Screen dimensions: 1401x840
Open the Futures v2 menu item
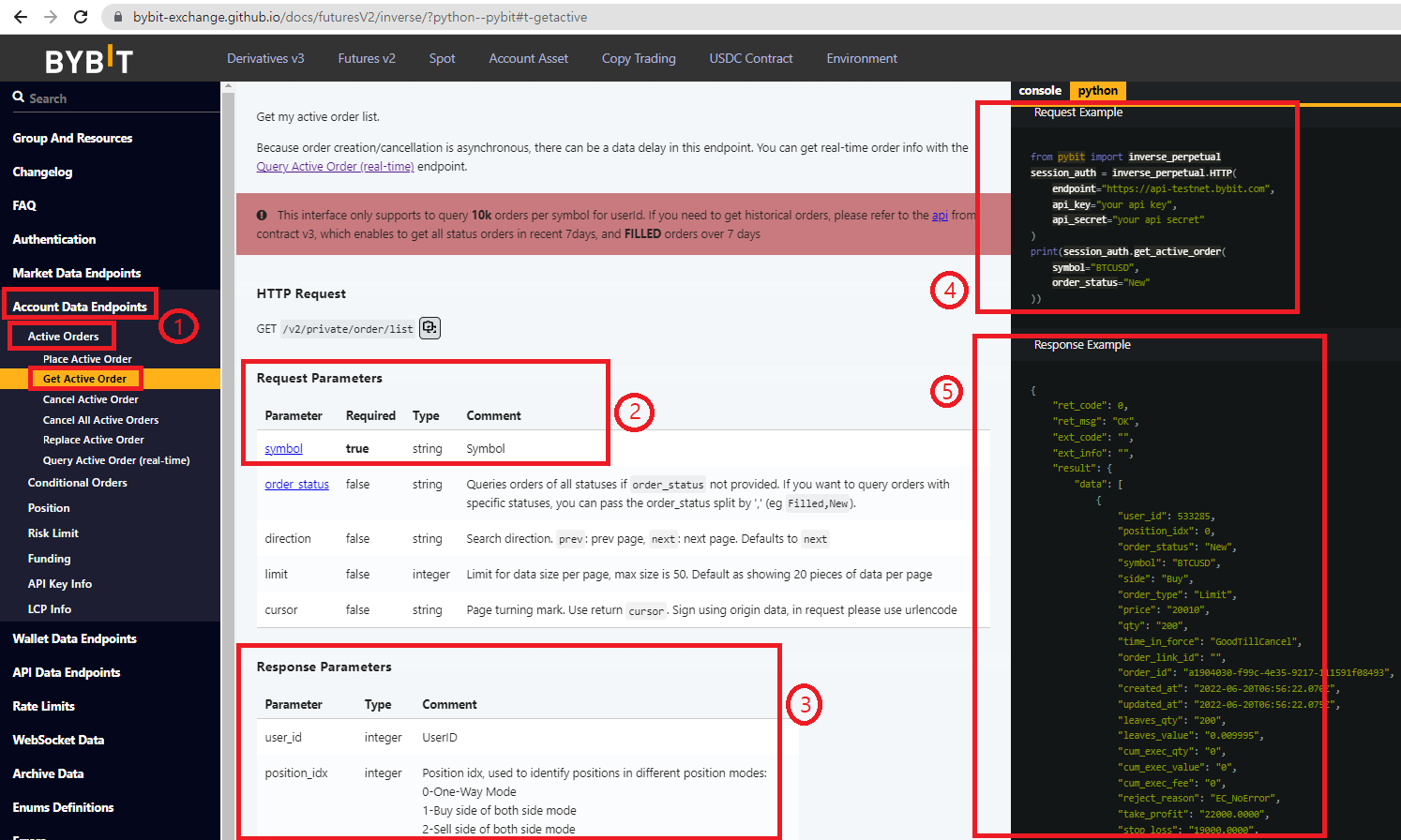367,58
